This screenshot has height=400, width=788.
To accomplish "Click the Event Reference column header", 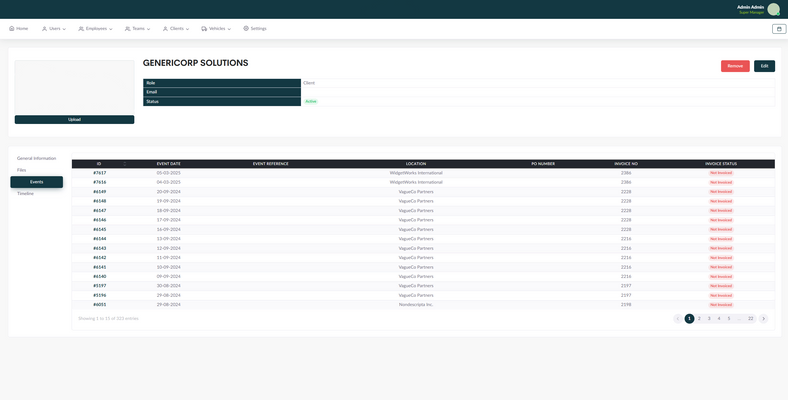I will (270, 164).
